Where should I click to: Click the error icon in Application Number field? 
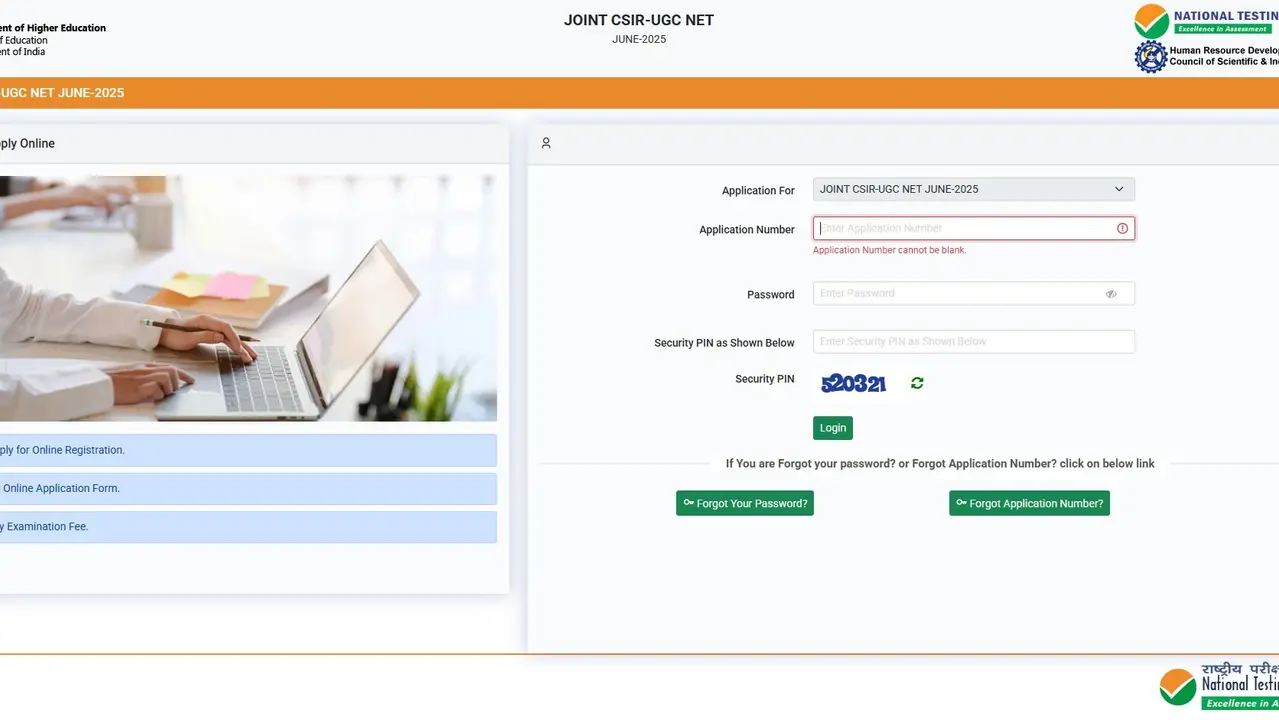[x=1122, y=228]
